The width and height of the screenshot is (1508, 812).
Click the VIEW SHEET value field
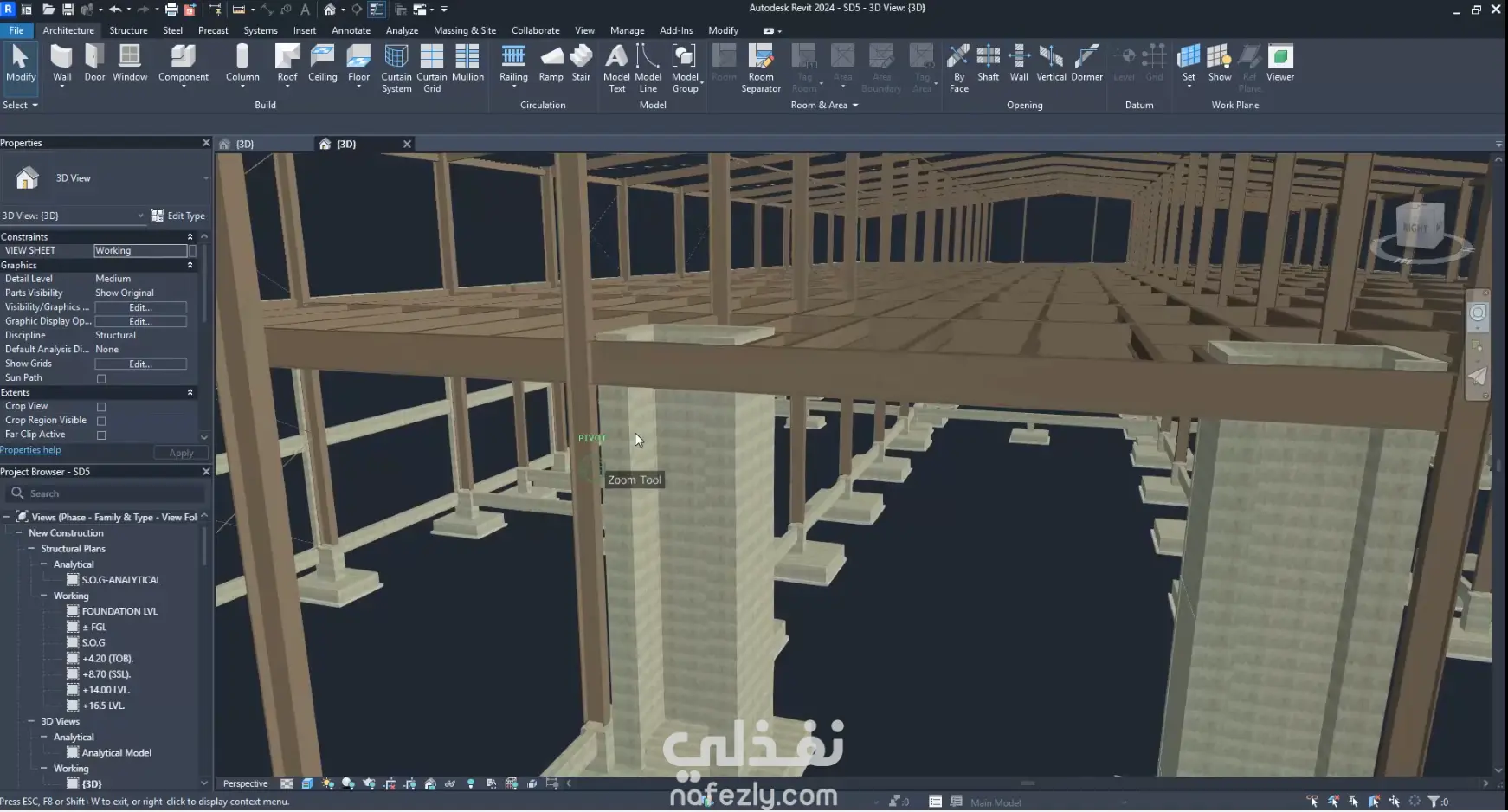click(x=140, y=251)
